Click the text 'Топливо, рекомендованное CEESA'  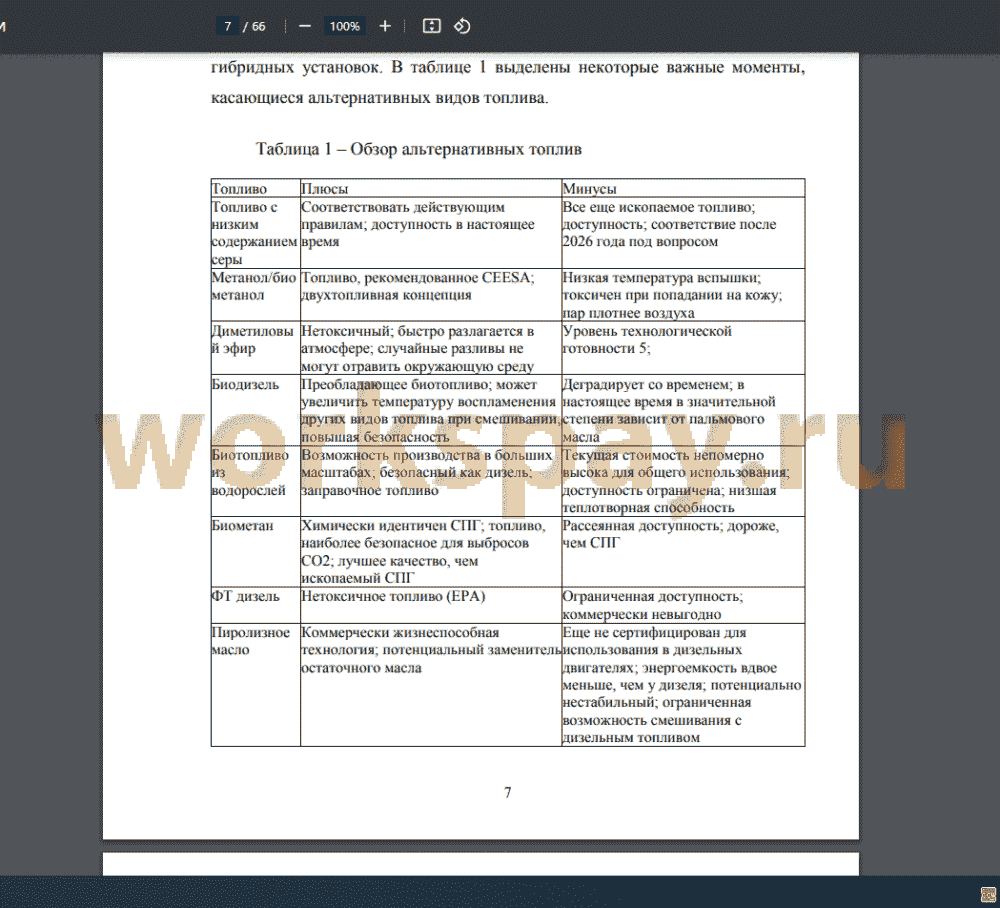coord(416,277)
